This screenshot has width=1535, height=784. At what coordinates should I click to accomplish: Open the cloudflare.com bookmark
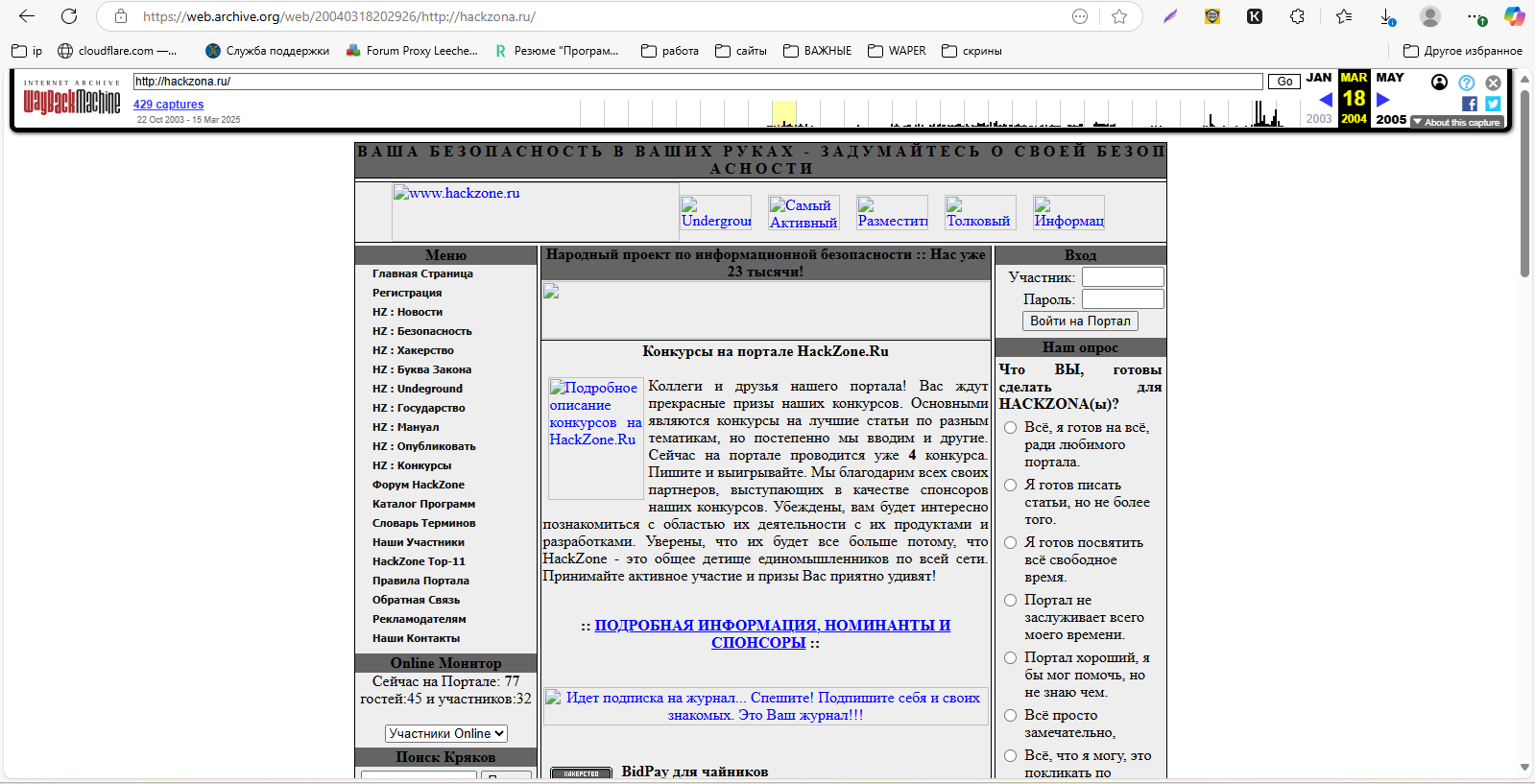117,51
